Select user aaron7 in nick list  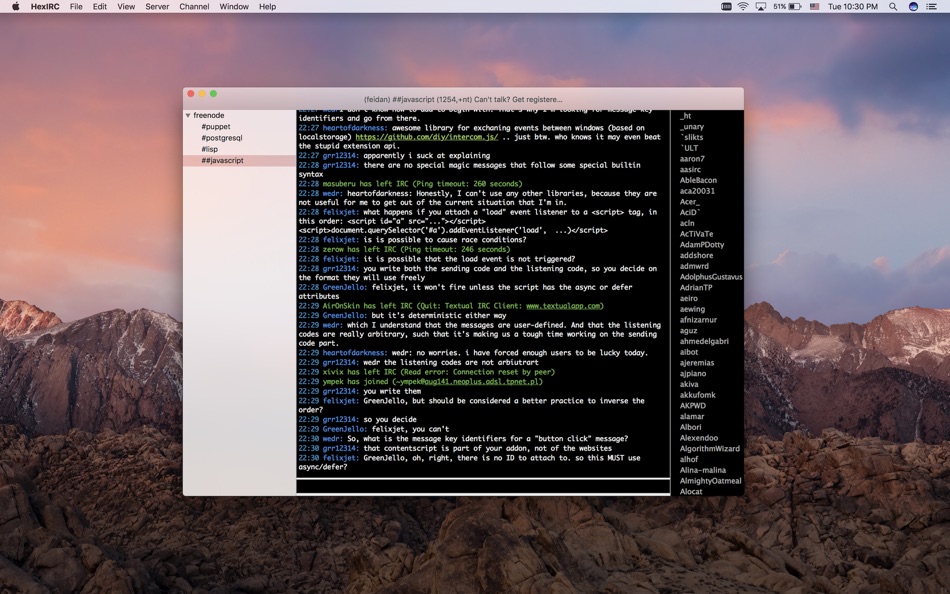pyautogui.click(x=692, y=159)
